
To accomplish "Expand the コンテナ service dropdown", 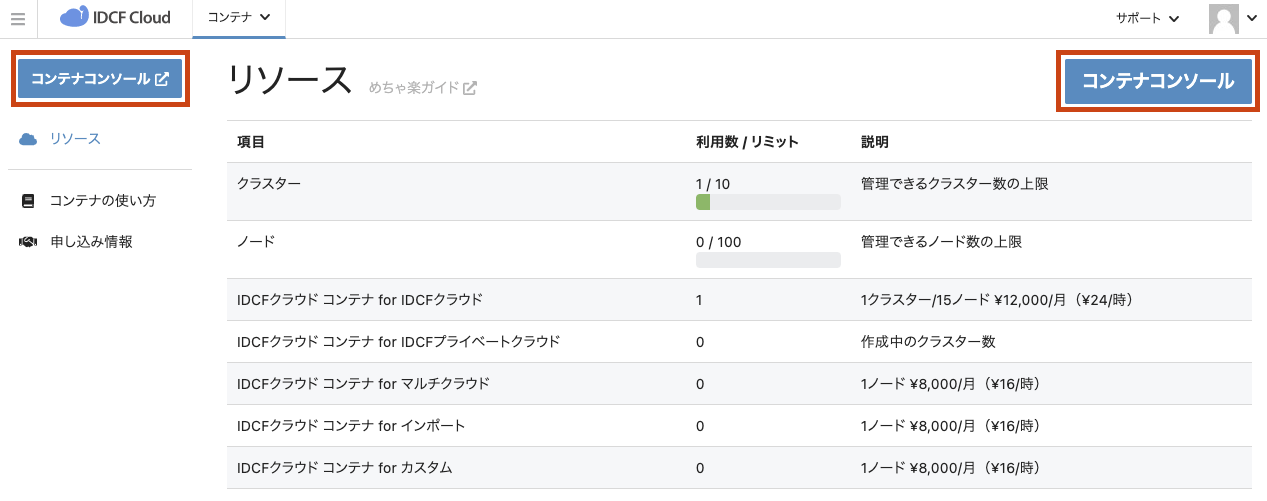I will click(238, 18).
